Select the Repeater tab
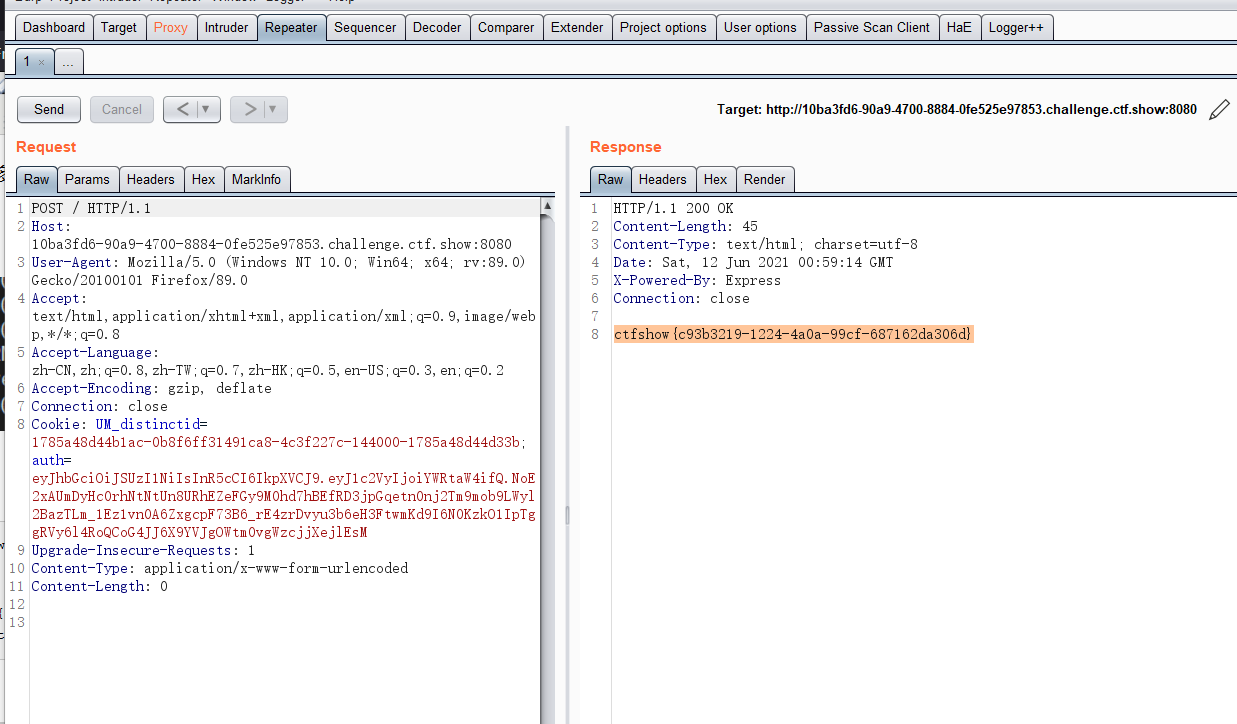This screenshot has width=1237, height=724. tap(292, 27)
